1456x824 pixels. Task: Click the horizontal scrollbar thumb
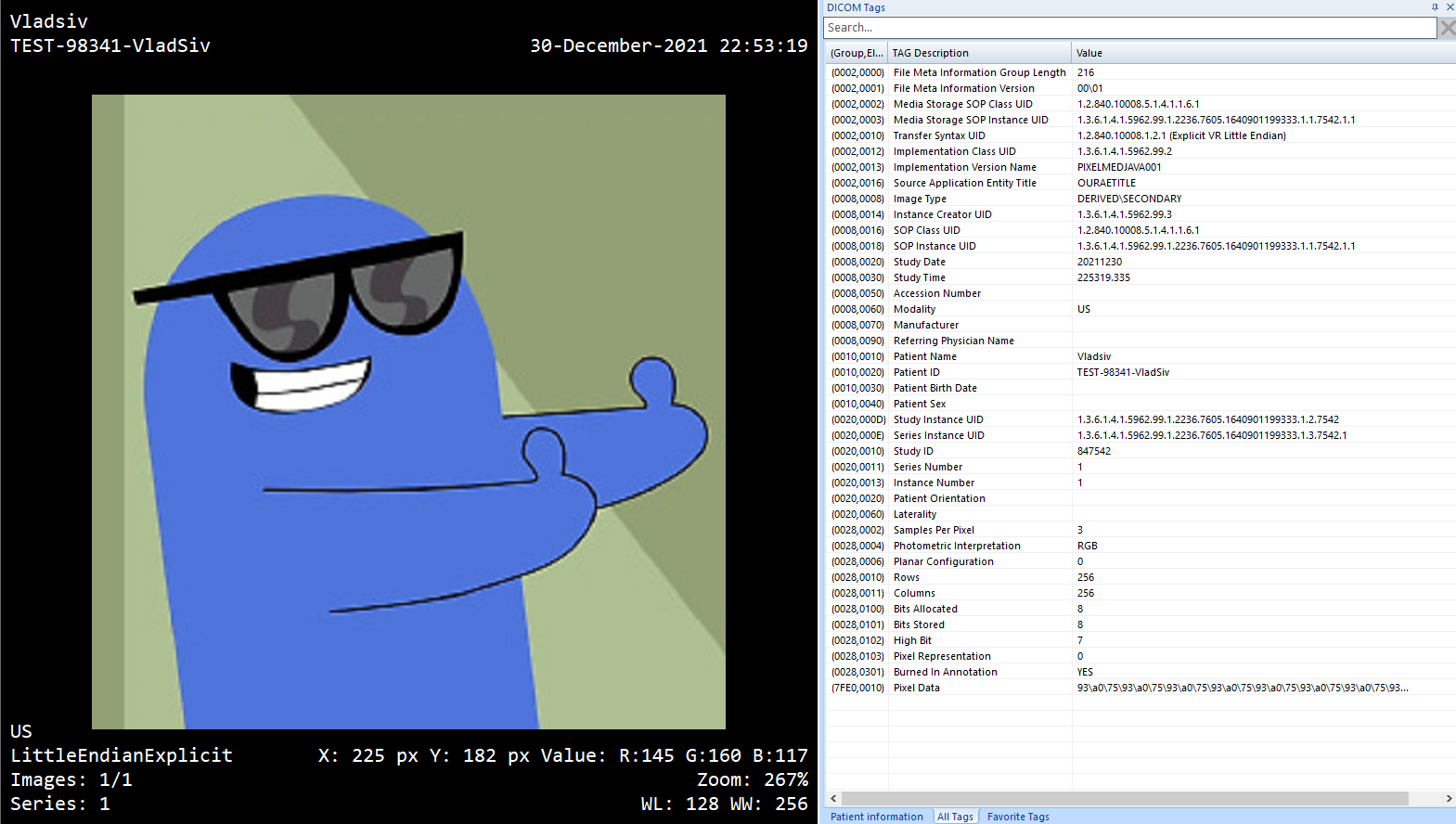(1125, 799)
